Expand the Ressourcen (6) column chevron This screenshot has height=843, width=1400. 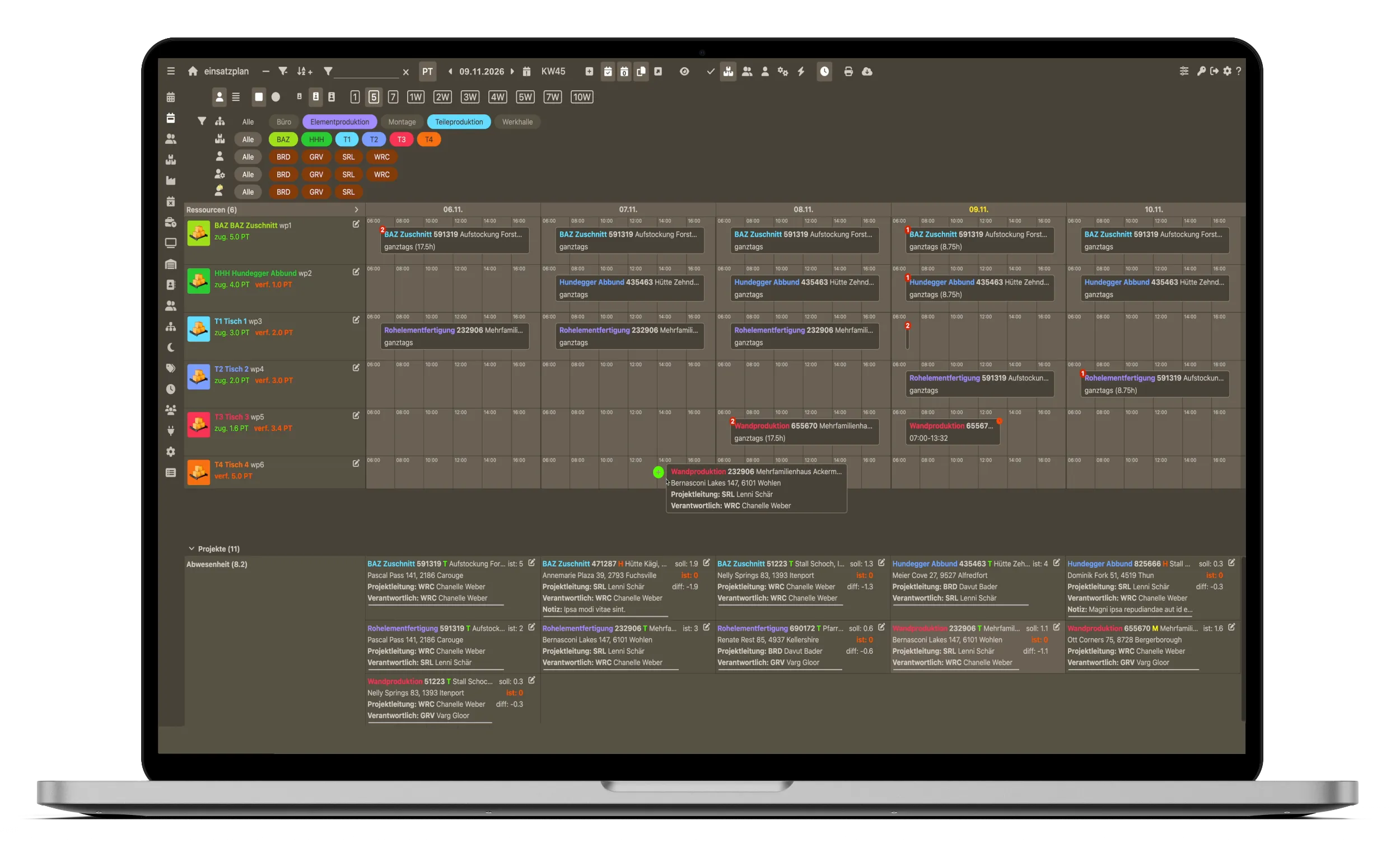point(356,209)
